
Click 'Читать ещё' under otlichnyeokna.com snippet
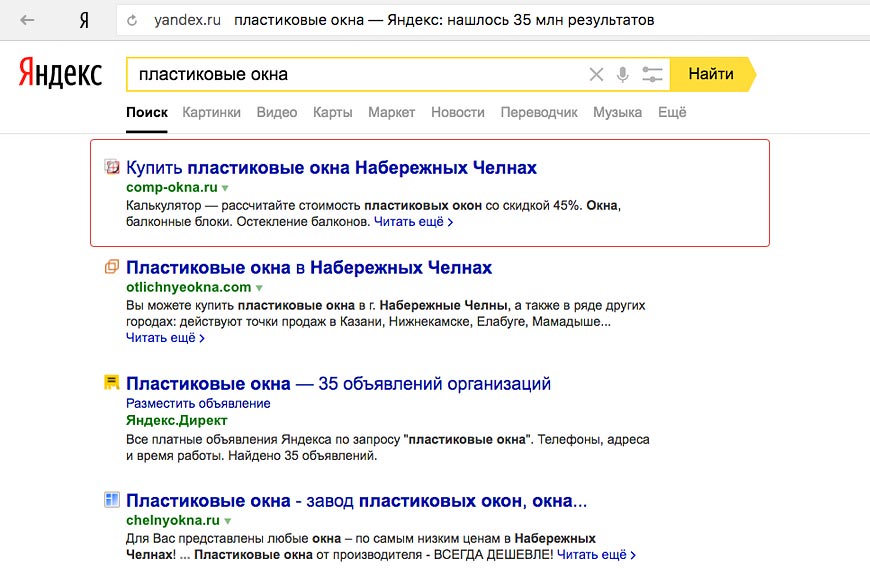[x=165, y=338]
